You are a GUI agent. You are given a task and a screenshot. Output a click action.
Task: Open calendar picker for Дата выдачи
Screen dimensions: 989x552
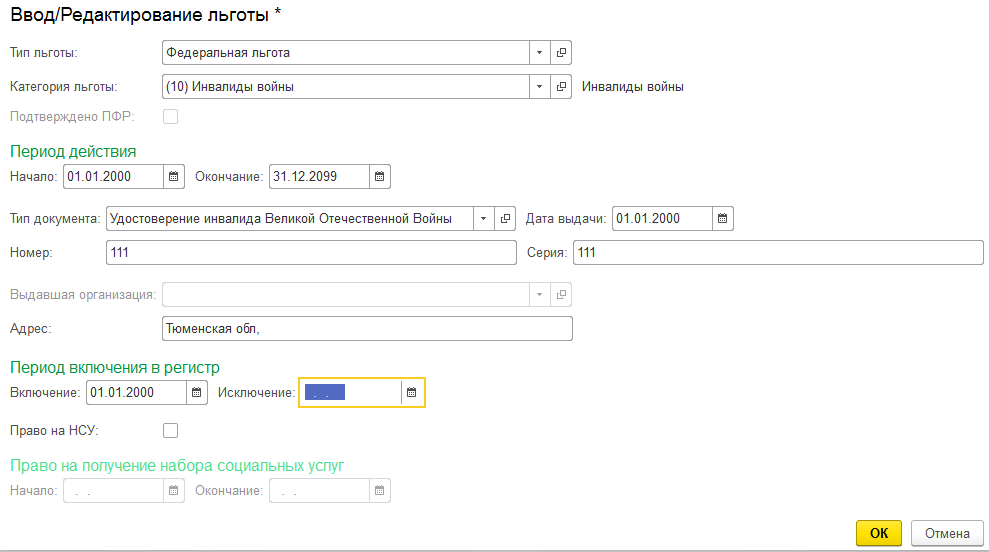(x=722, y=219)
